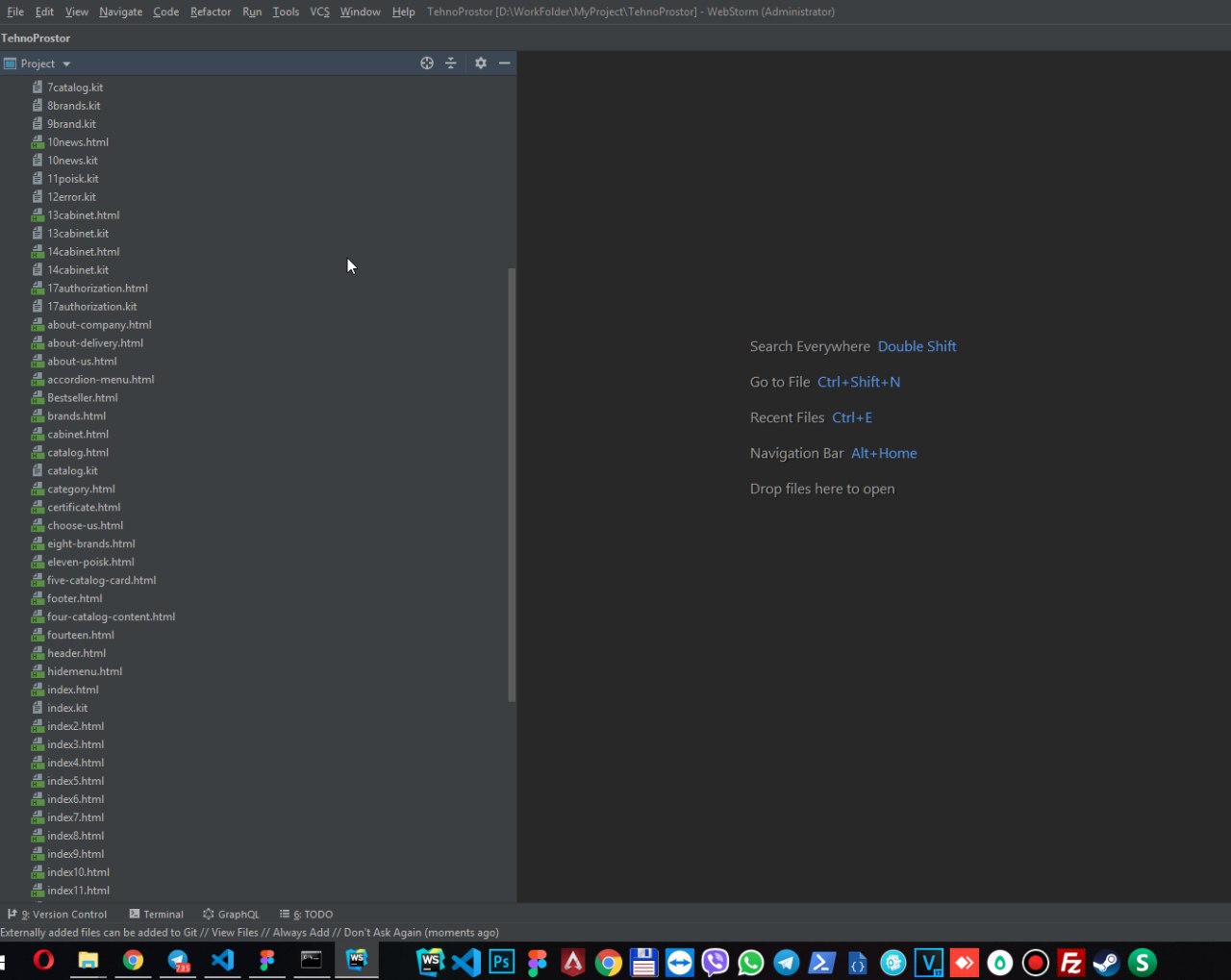Open Steam from the taskbar
Viewport: 1231px width, 980px height.
click(x=1106, y=962)
